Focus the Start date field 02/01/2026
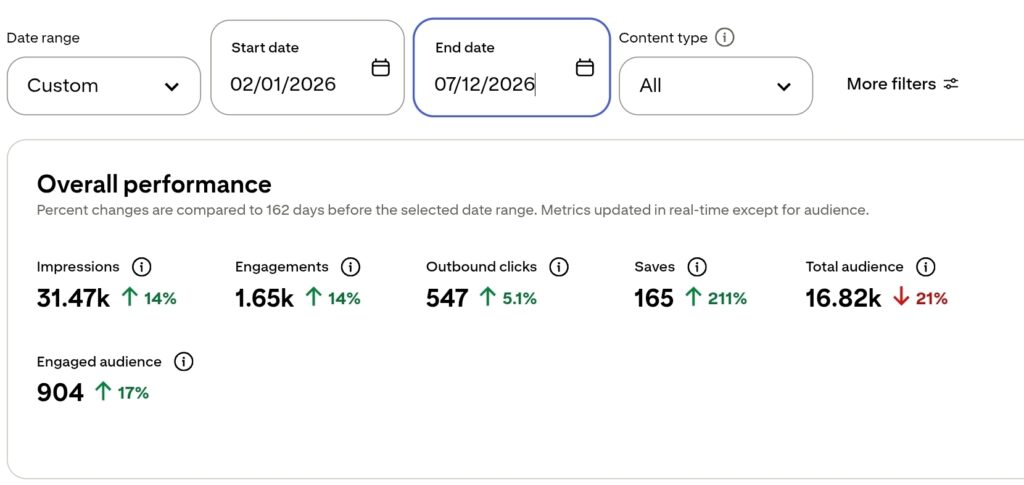This screenshot has height=485, width=1024. [308, 67]
